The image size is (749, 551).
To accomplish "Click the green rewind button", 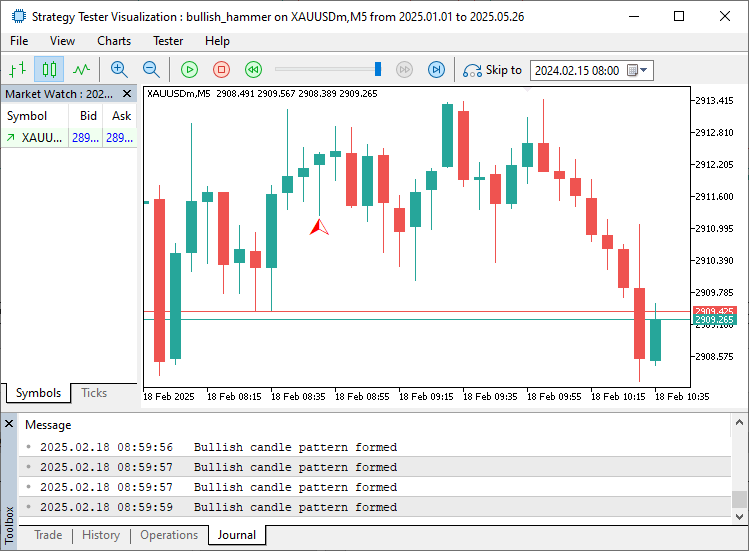I will pyautogui.click(x=254, y=70).
